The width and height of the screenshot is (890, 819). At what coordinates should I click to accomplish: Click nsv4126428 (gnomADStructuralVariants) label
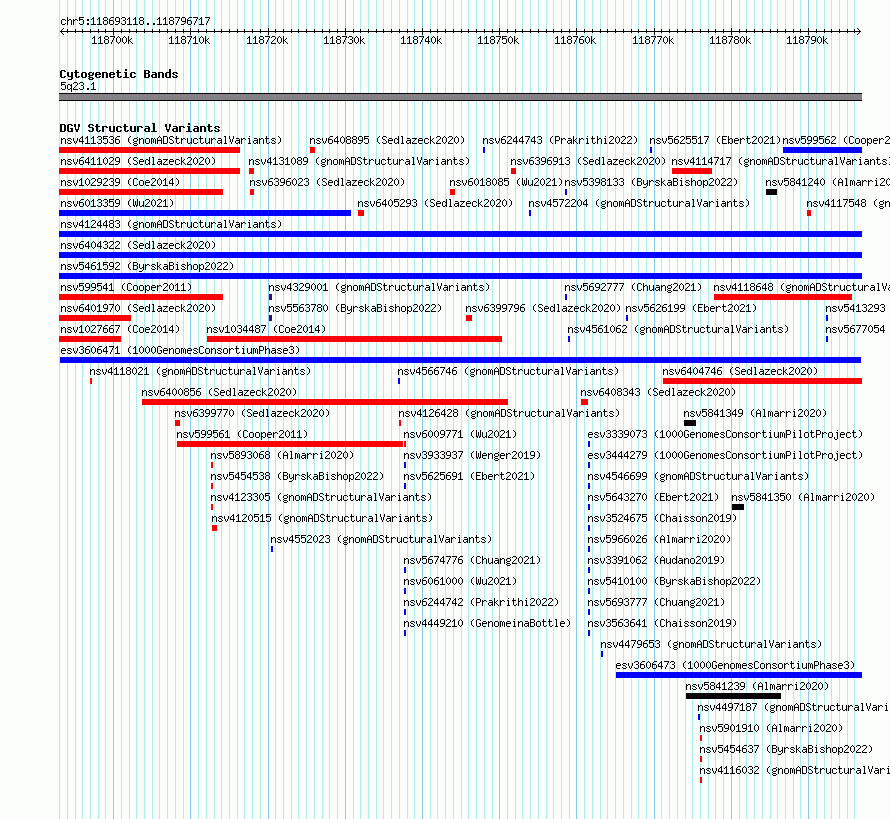pos(509,413)
